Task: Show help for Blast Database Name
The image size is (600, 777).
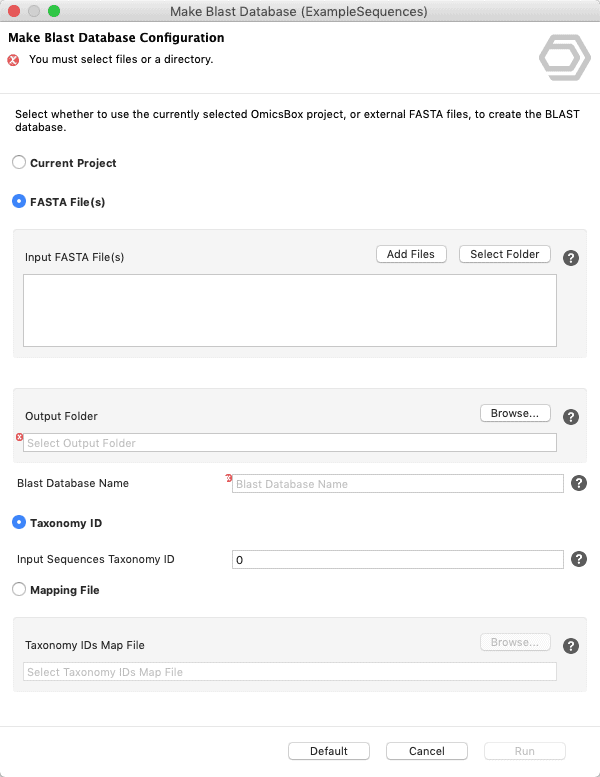Action: [579, 483]
